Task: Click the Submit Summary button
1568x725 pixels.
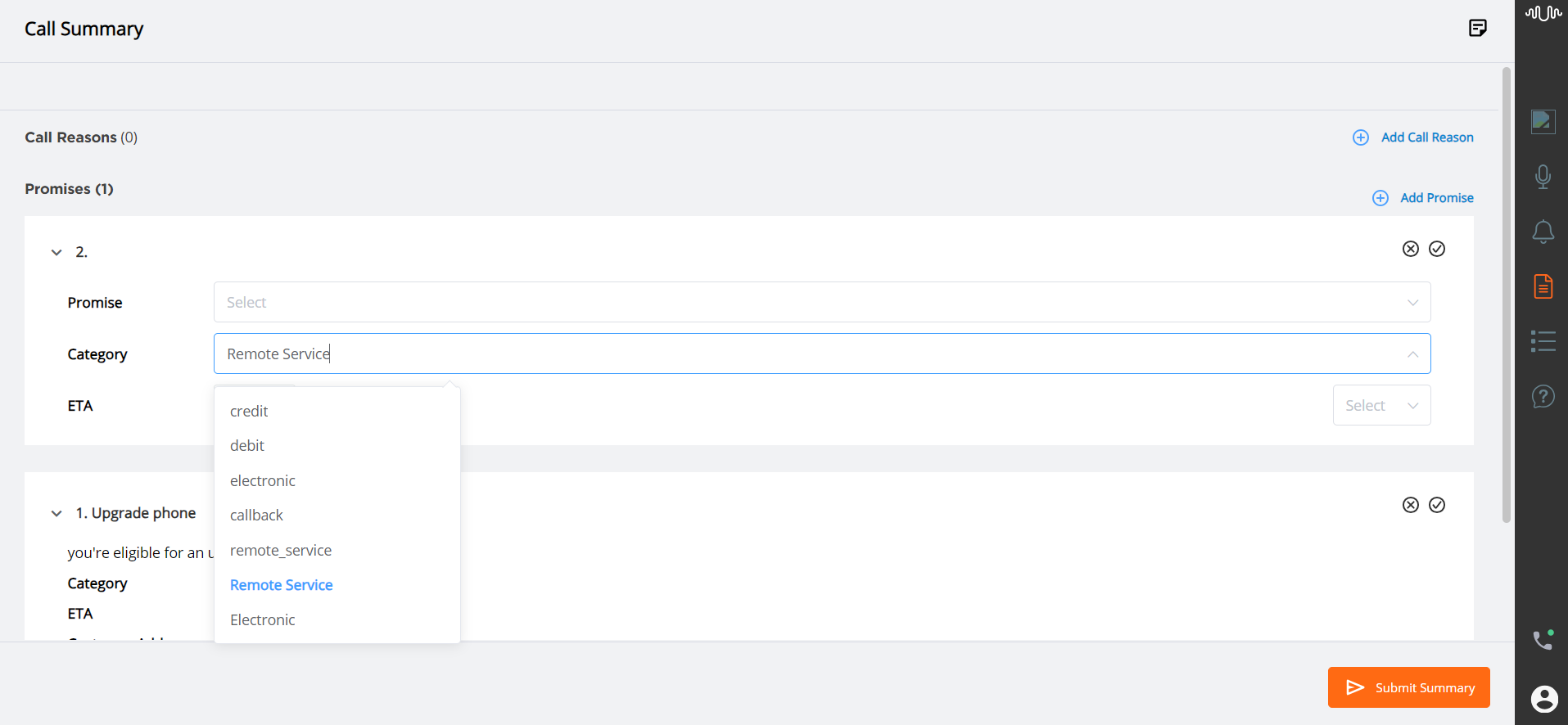Action: 1408,687
